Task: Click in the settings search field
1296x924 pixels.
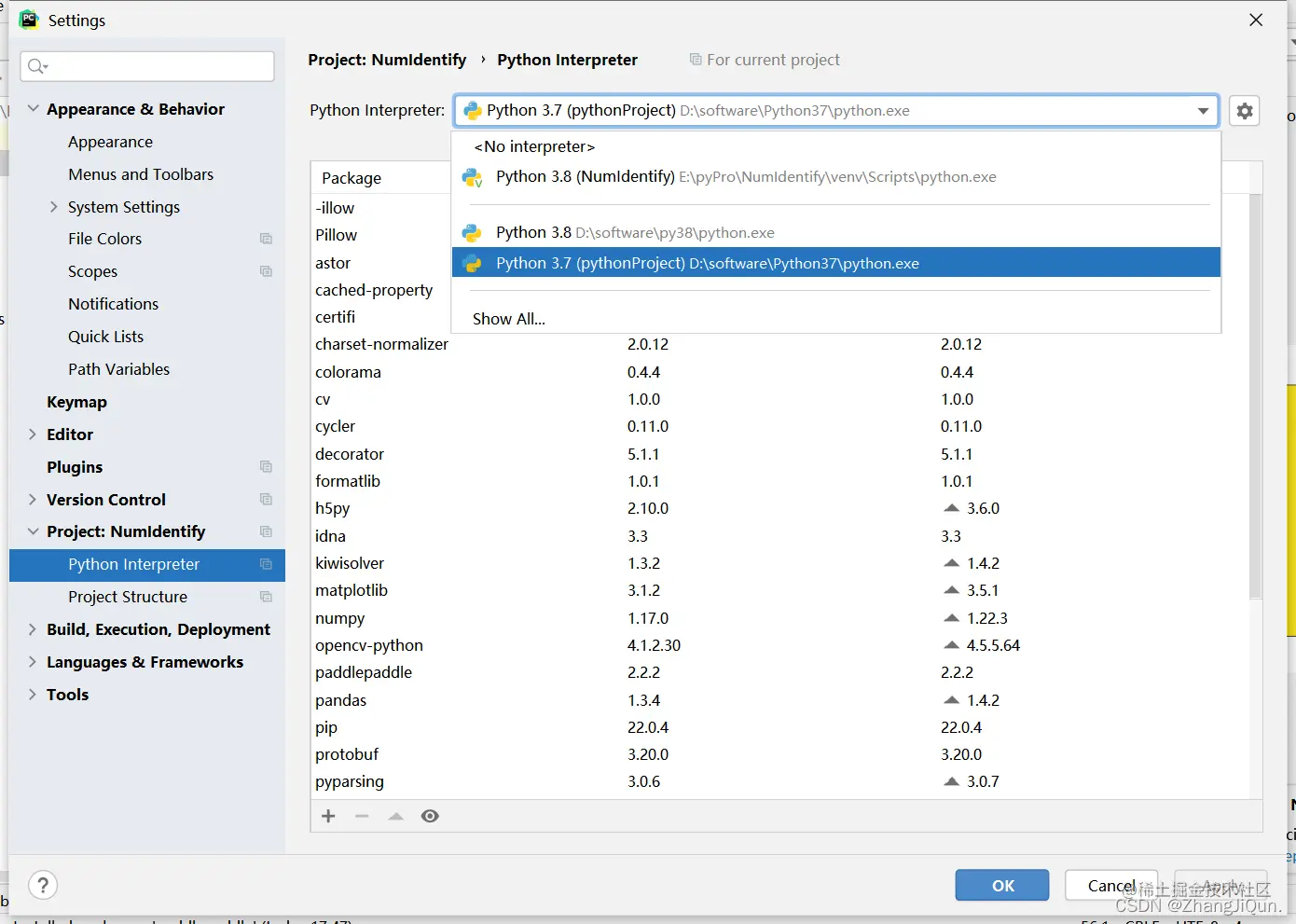Action: click(x=147, y=66)
